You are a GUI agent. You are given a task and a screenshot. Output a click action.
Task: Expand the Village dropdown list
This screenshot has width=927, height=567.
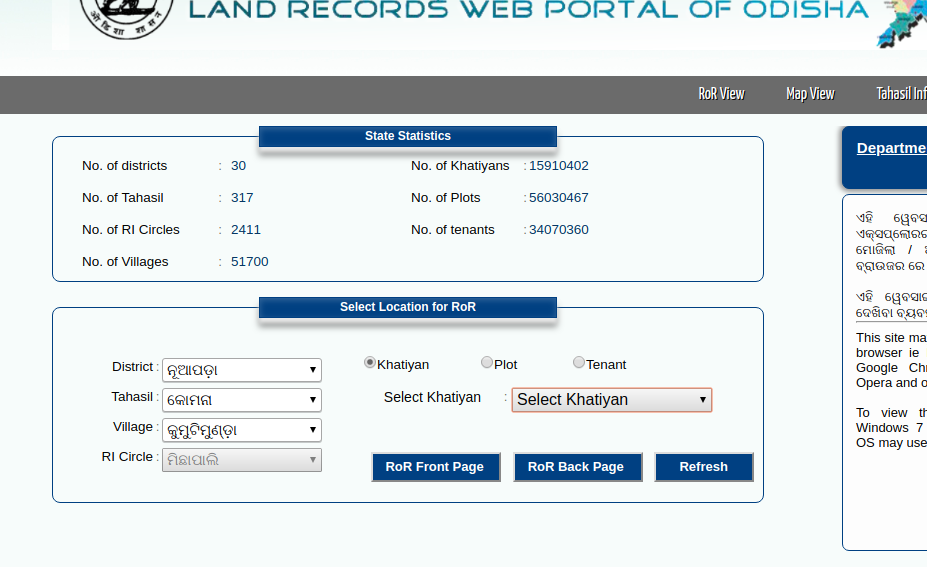point(242,430)
